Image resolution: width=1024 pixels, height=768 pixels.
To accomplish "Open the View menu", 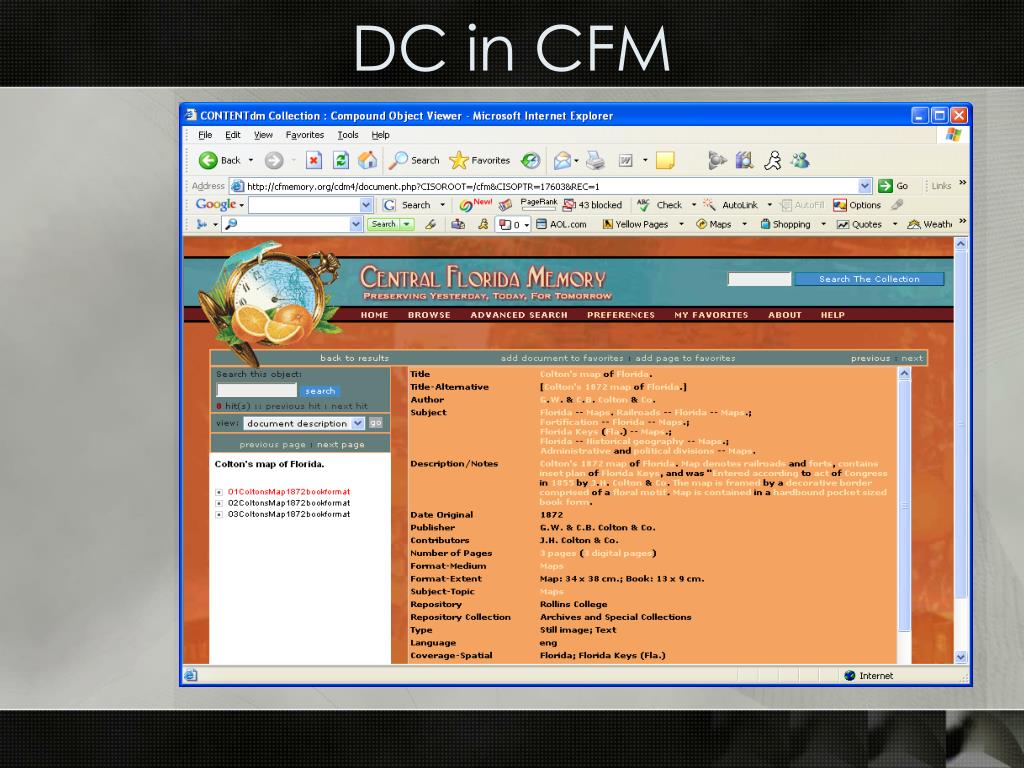I will [x=263, y=135].
